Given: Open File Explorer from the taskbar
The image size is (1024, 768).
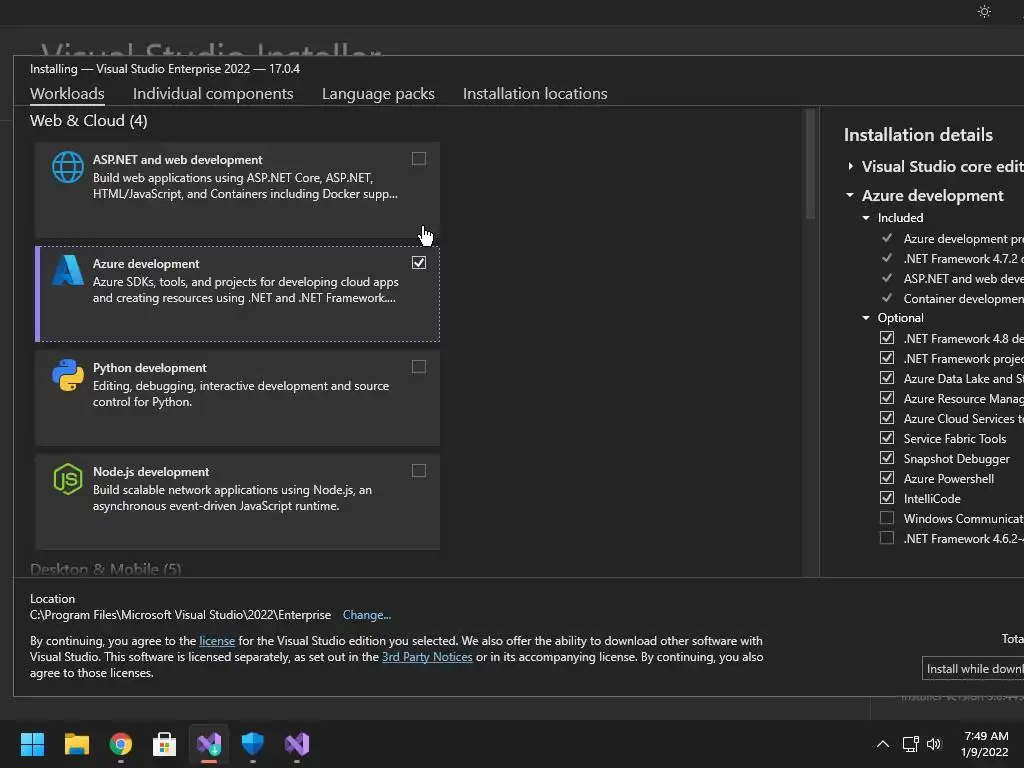Looking at the screenshot, I should [76, 744].
